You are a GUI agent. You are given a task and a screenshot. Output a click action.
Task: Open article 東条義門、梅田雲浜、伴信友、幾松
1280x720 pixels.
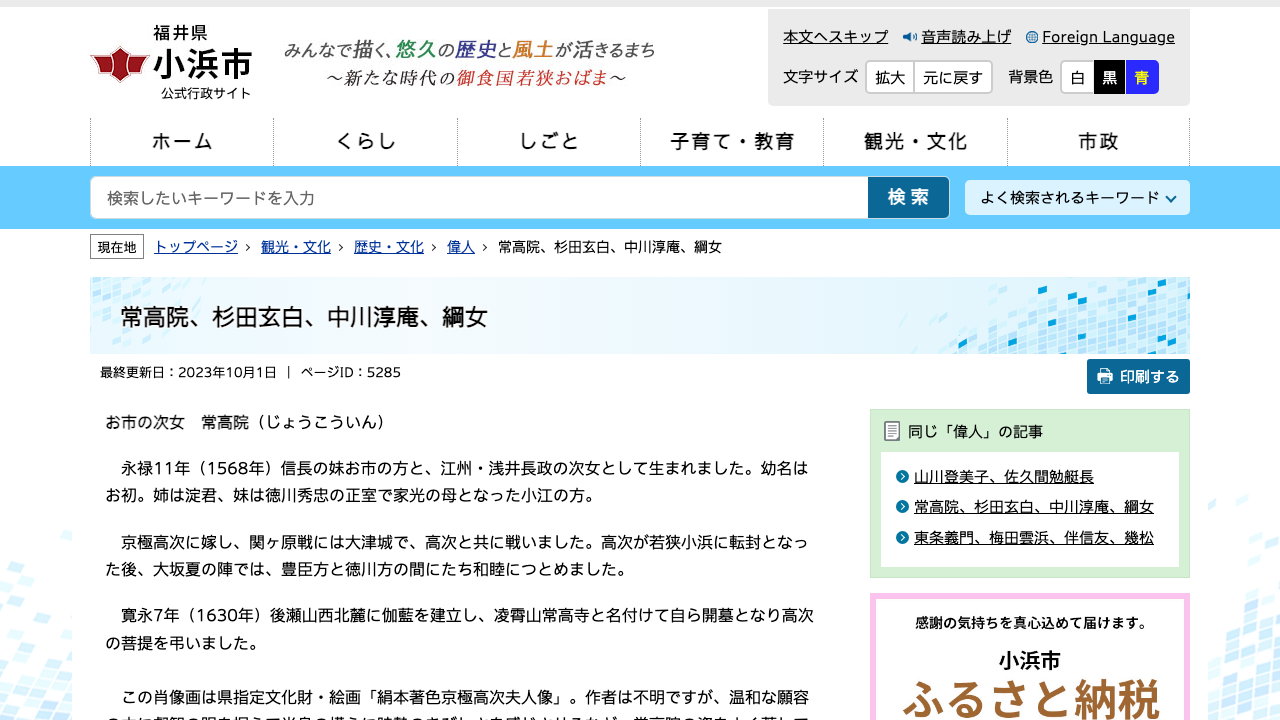pyautogui.click(x=1034, y=538)
